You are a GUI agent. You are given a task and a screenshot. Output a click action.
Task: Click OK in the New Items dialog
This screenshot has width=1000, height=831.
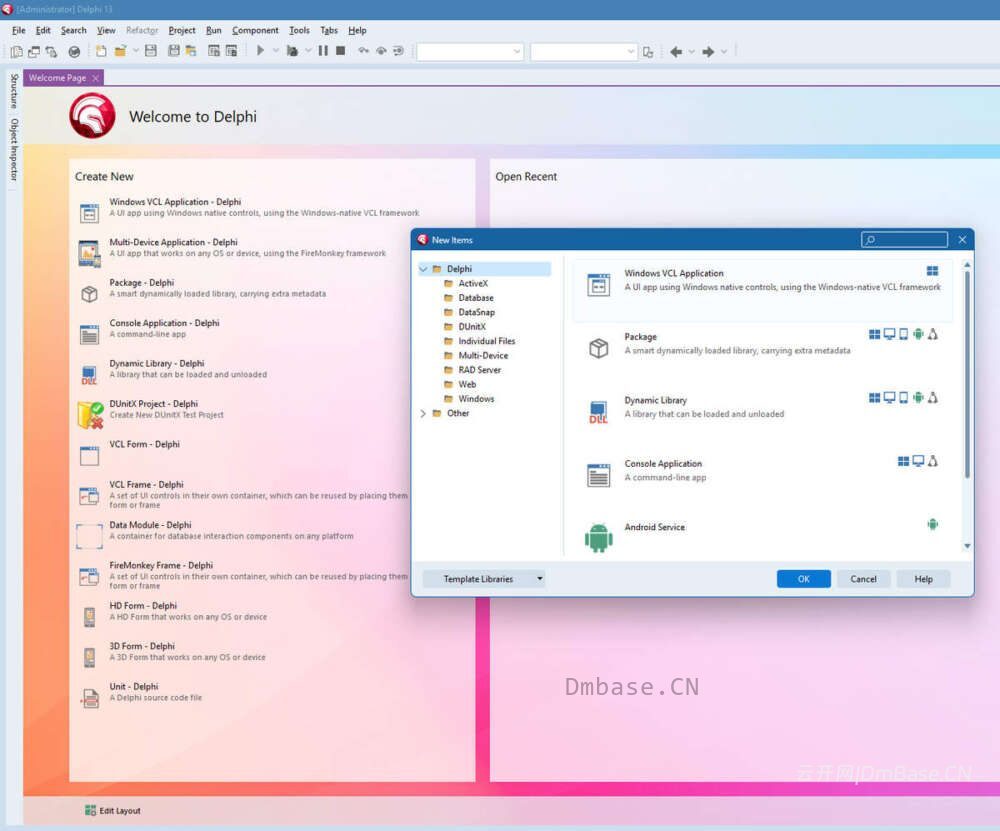pyautogui.click(x=804, y=578)
